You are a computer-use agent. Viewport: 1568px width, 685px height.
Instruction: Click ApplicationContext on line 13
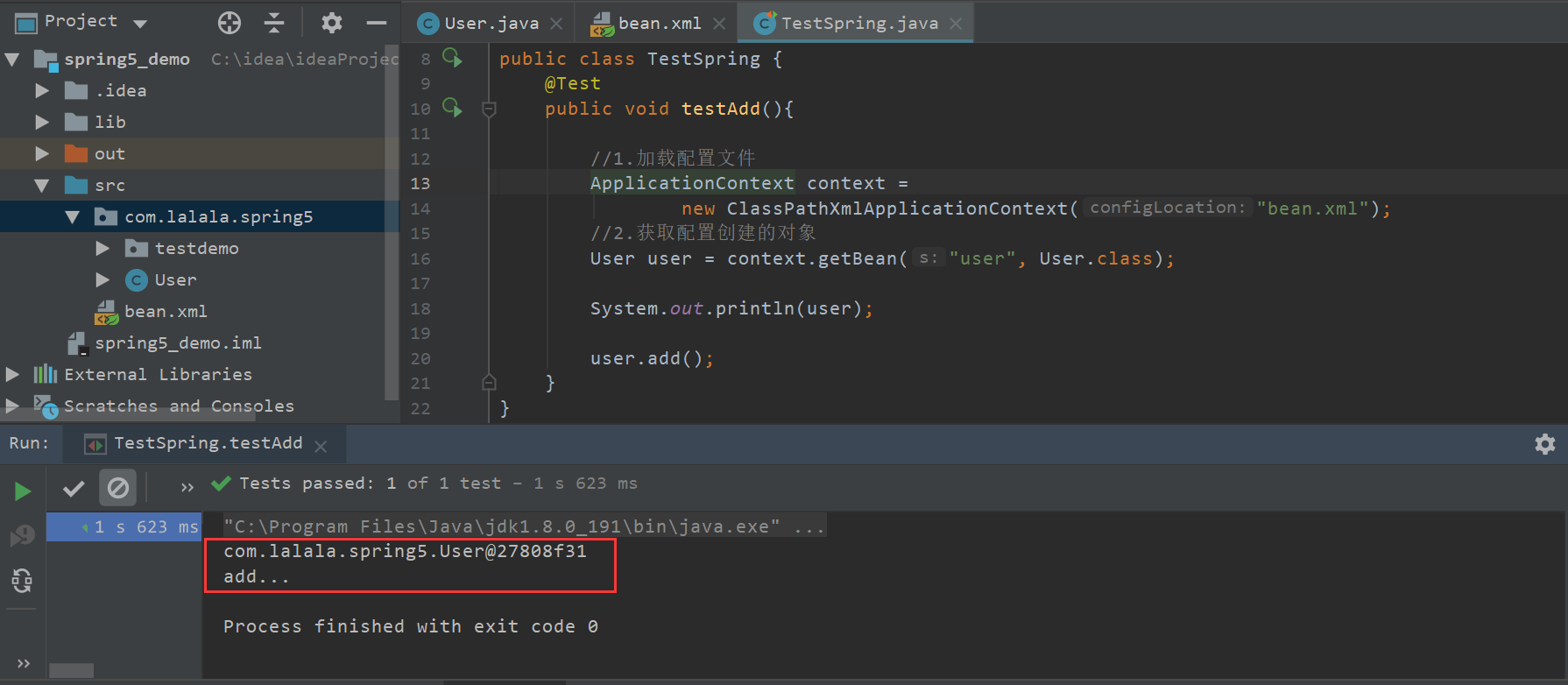[x=692, y=183]
